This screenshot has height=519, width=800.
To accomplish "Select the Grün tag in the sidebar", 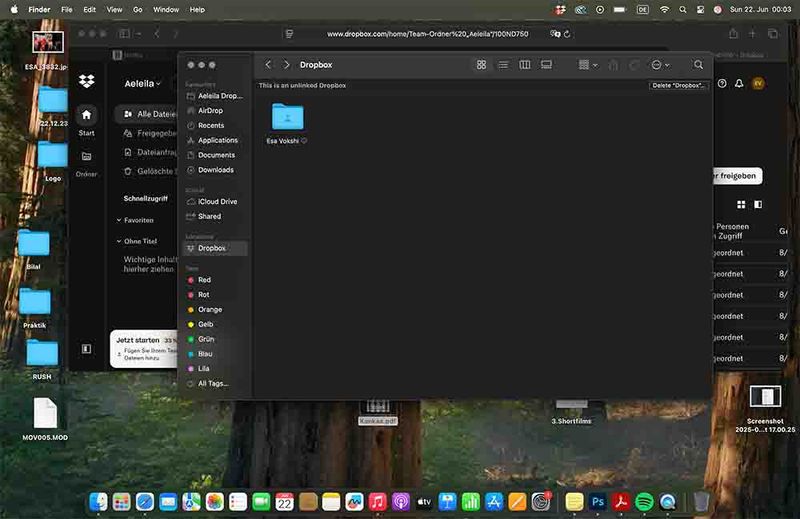I will (206, 339).
